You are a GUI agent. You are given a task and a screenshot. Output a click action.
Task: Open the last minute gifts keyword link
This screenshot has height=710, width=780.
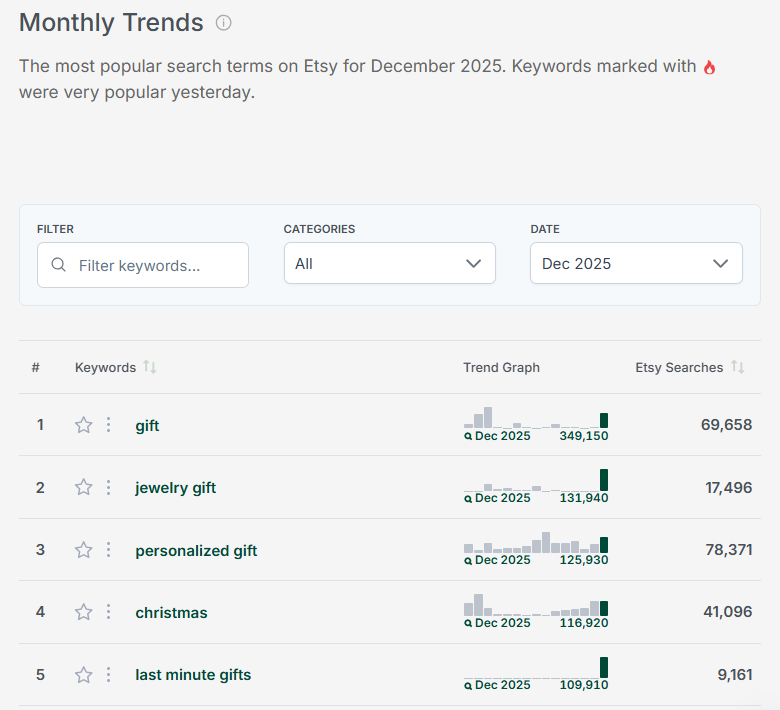[193, 675]
